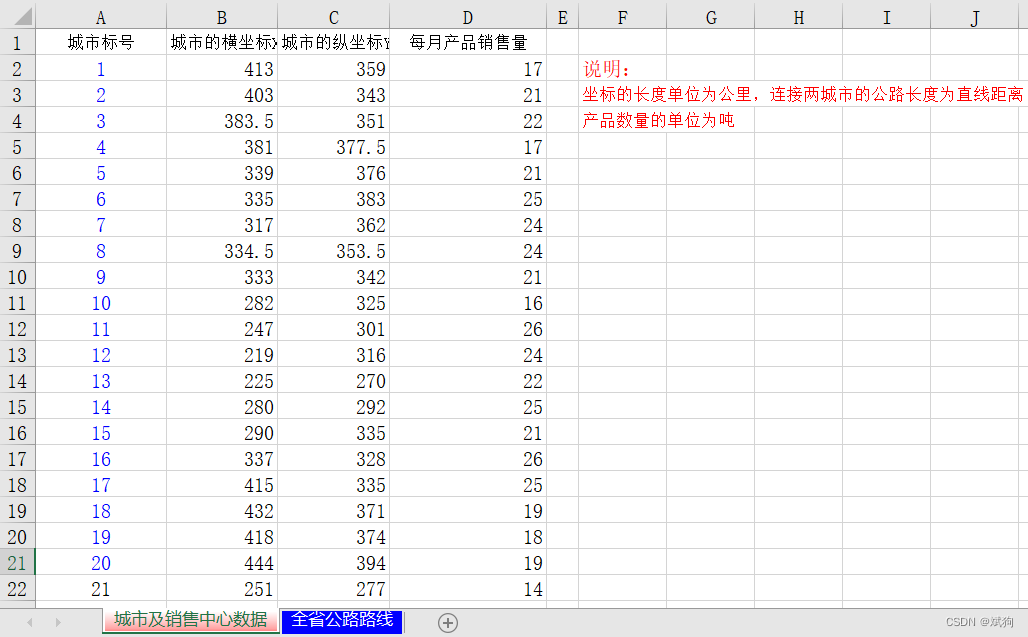Click the 城市的纵坐标 header cell
The width and height of the screenshot is (1028, 637).
334,43
